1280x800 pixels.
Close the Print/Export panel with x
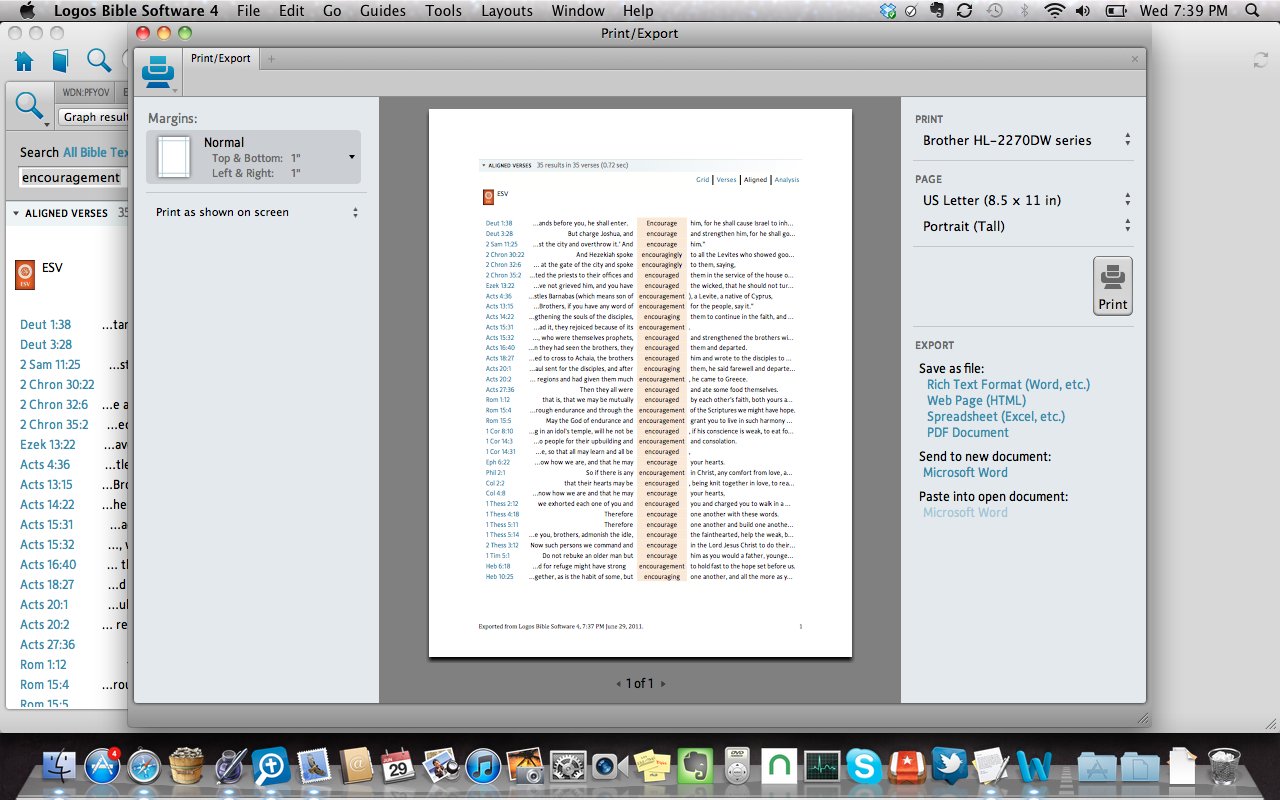(1135, 59)
